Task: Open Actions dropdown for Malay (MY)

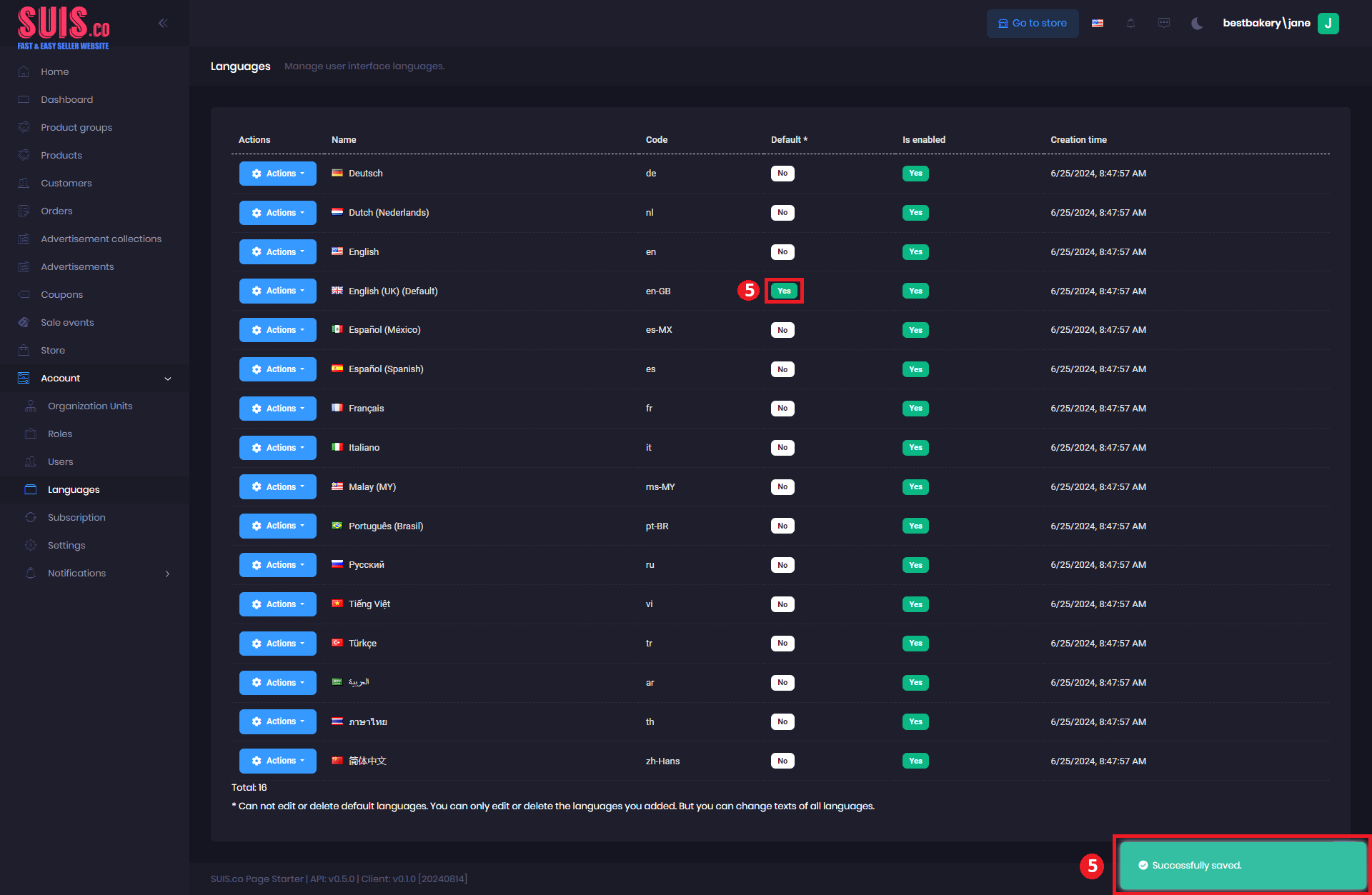Action: (278, 486)
